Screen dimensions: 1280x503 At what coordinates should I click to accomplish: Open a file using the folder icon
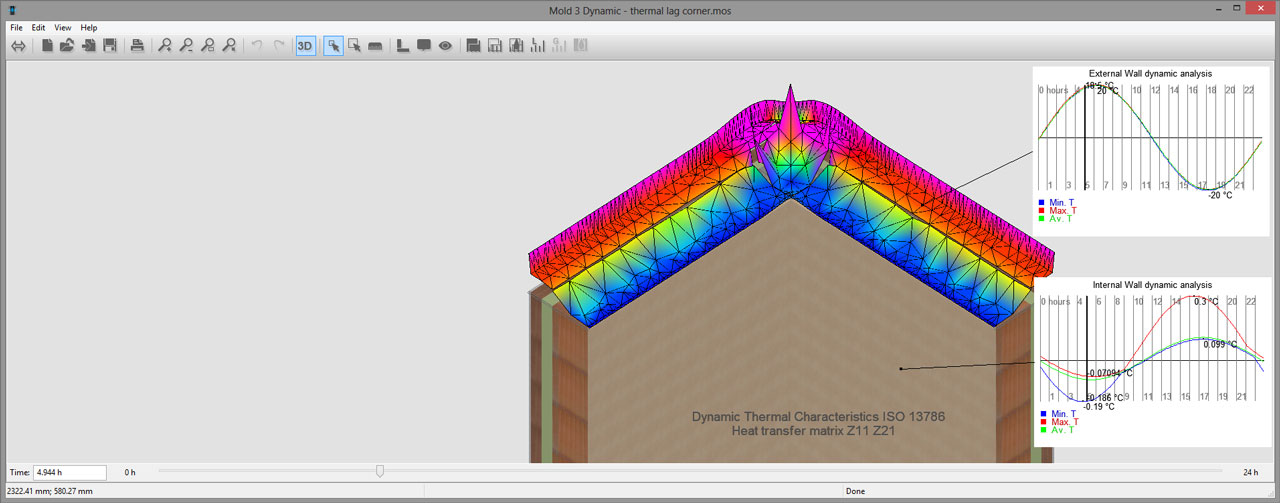click(67, 46)
